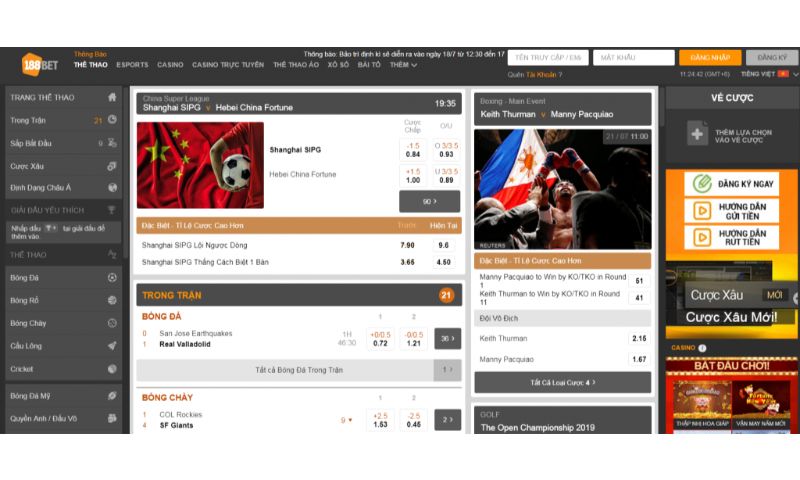Click the Đăng Ký register button

pyautogui.click(x=771, y=58)
